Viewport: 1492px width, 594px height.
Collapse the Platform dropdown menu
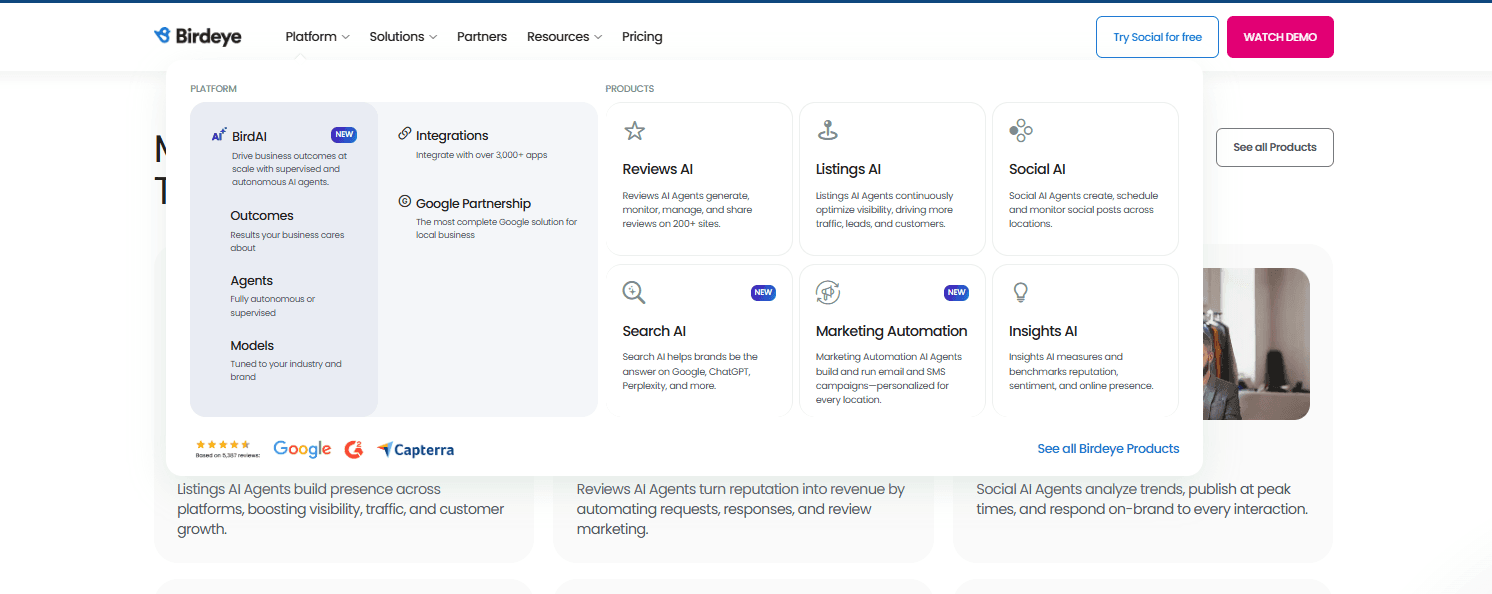tap(317, 37)
